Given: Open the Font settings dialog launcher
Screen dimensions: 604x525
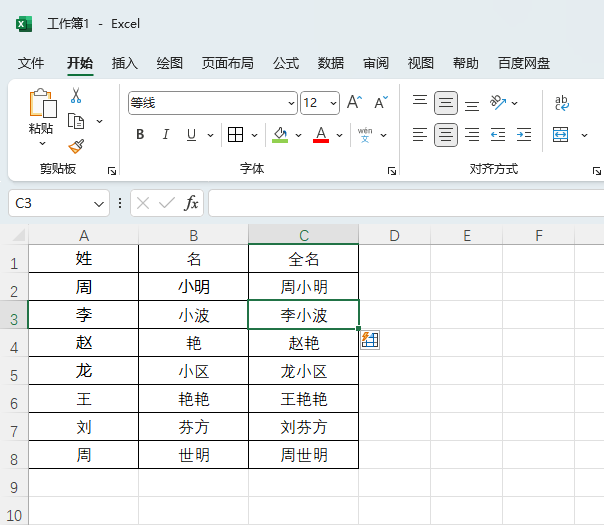Looking at the screenshot, I should (392, 171).
